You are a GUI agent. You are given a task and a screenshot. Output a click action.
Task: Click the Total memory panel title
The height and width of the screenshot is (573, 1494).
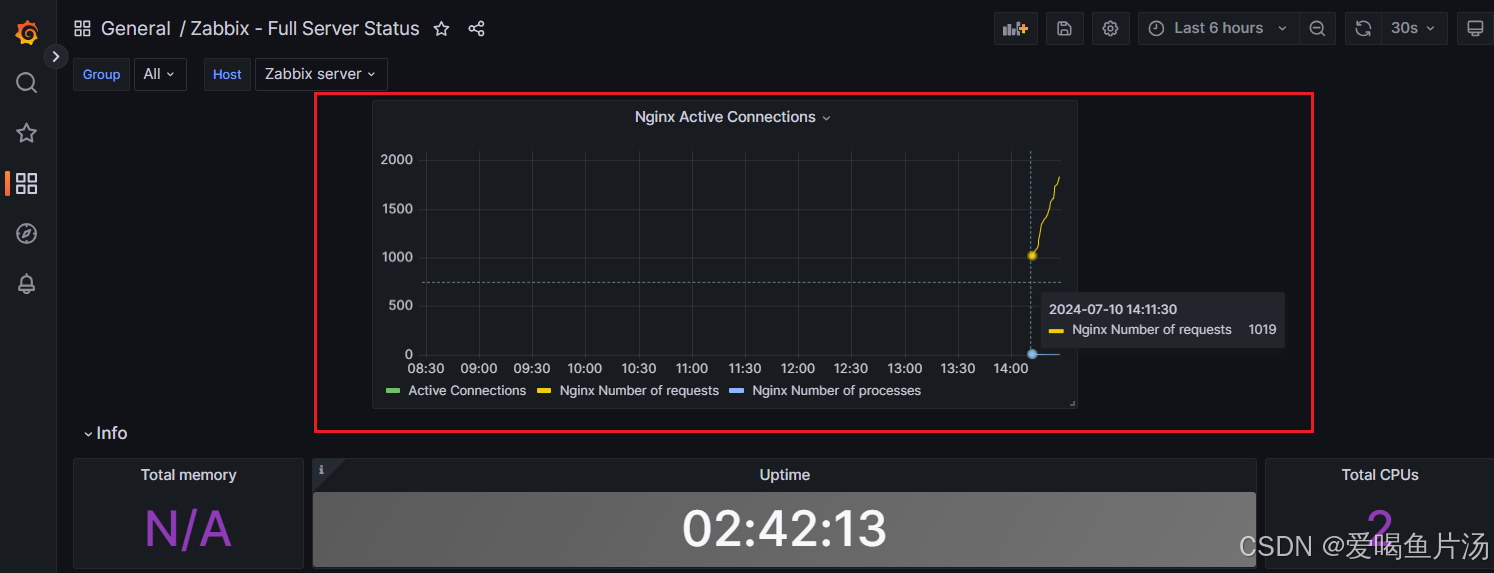point(188,475)
